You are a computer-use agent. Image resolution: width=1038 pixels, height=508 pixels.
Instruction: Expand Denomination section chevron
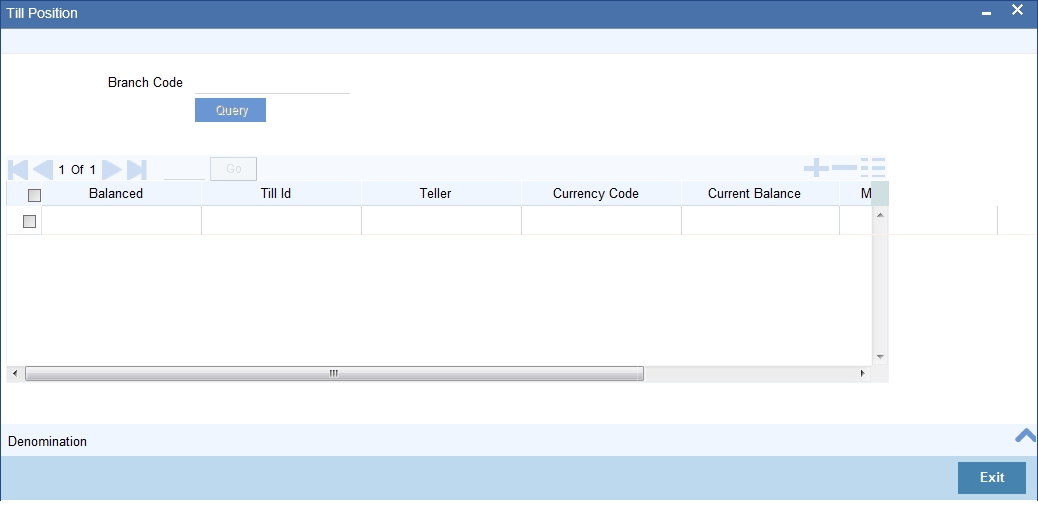coord(1025,435)
